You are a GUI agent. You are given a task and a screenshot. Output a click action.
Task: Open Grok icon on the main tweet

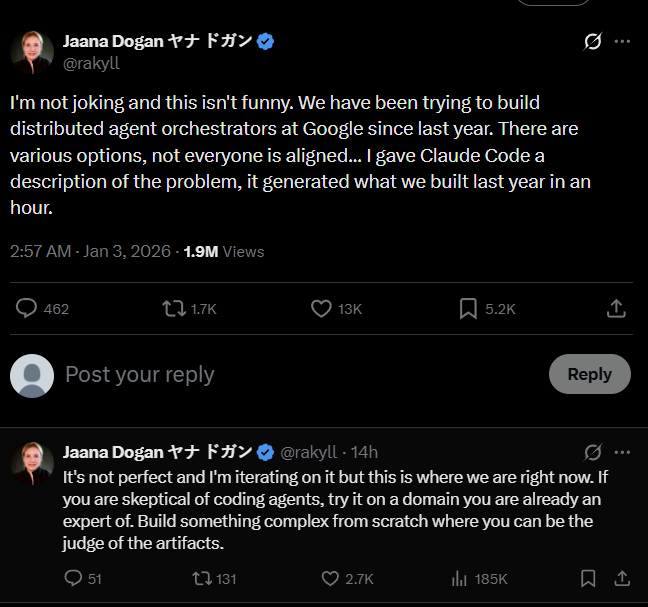point(592,42)
